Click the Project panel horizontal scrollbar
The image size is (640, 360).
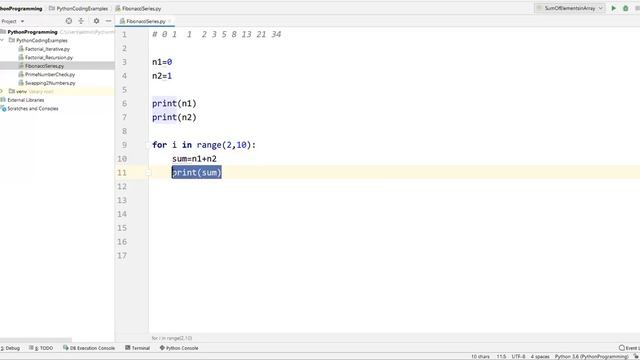click(36, 340)
